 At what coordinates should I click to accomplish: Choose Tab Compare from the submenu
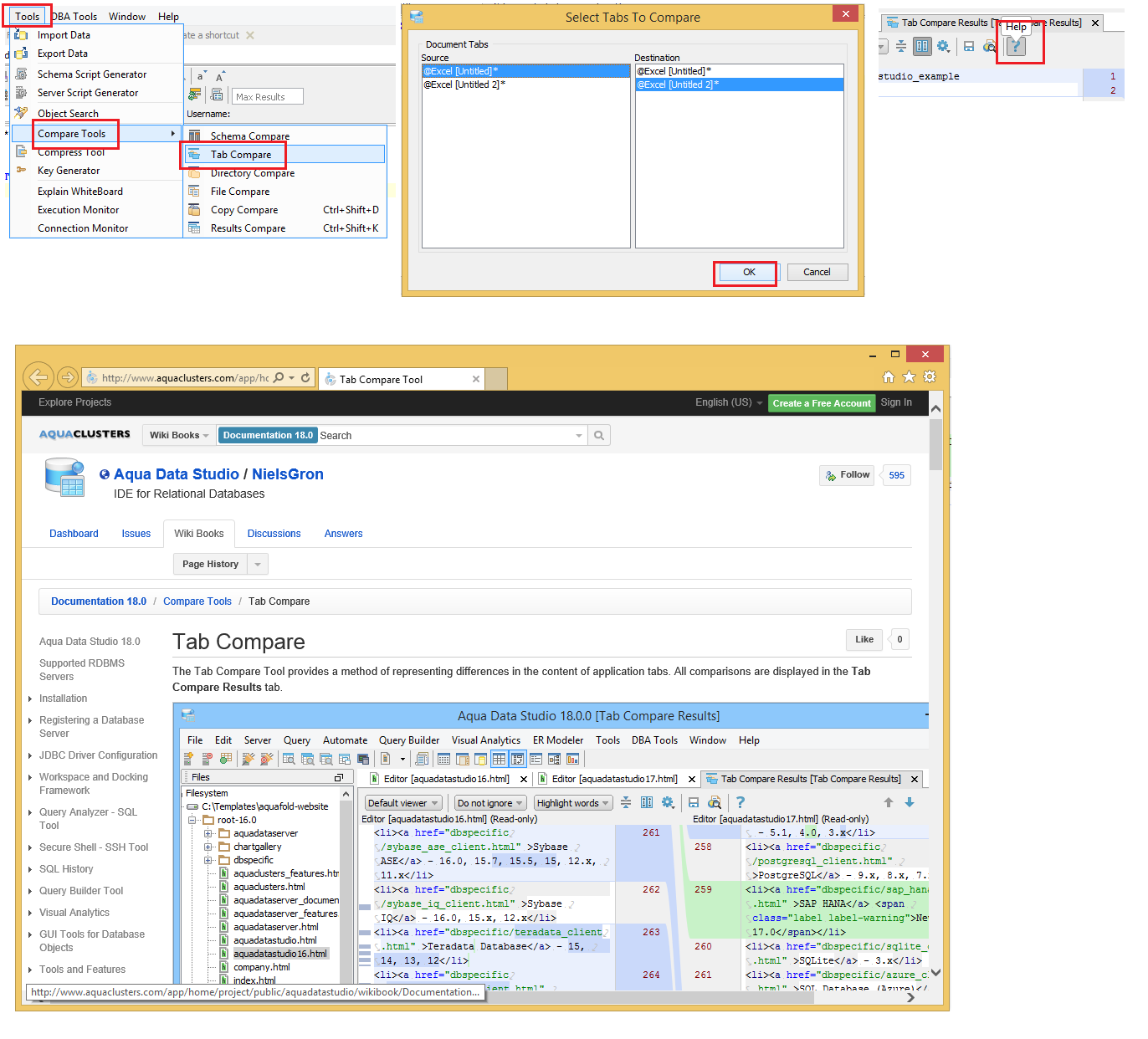pyautogui.click(x=284, y=154)
